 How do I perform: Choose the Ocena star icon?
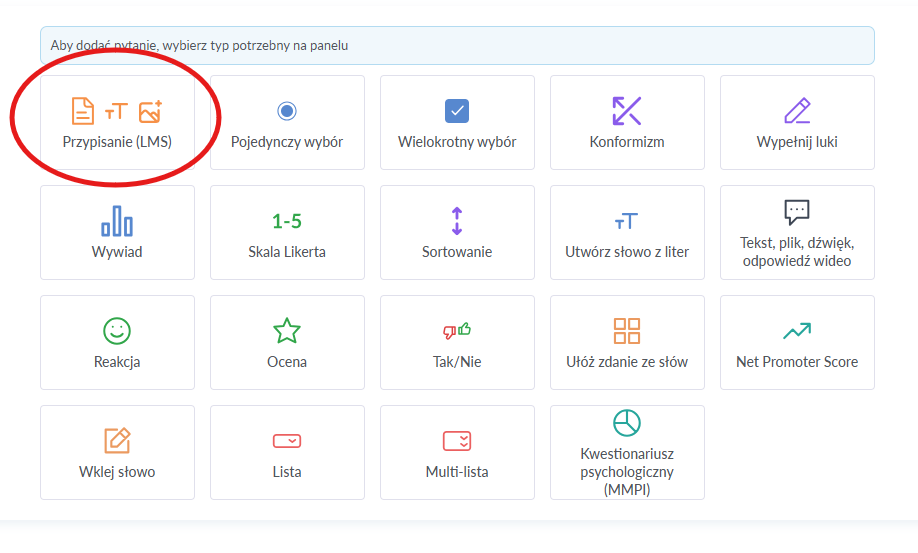tap(287, 331)
